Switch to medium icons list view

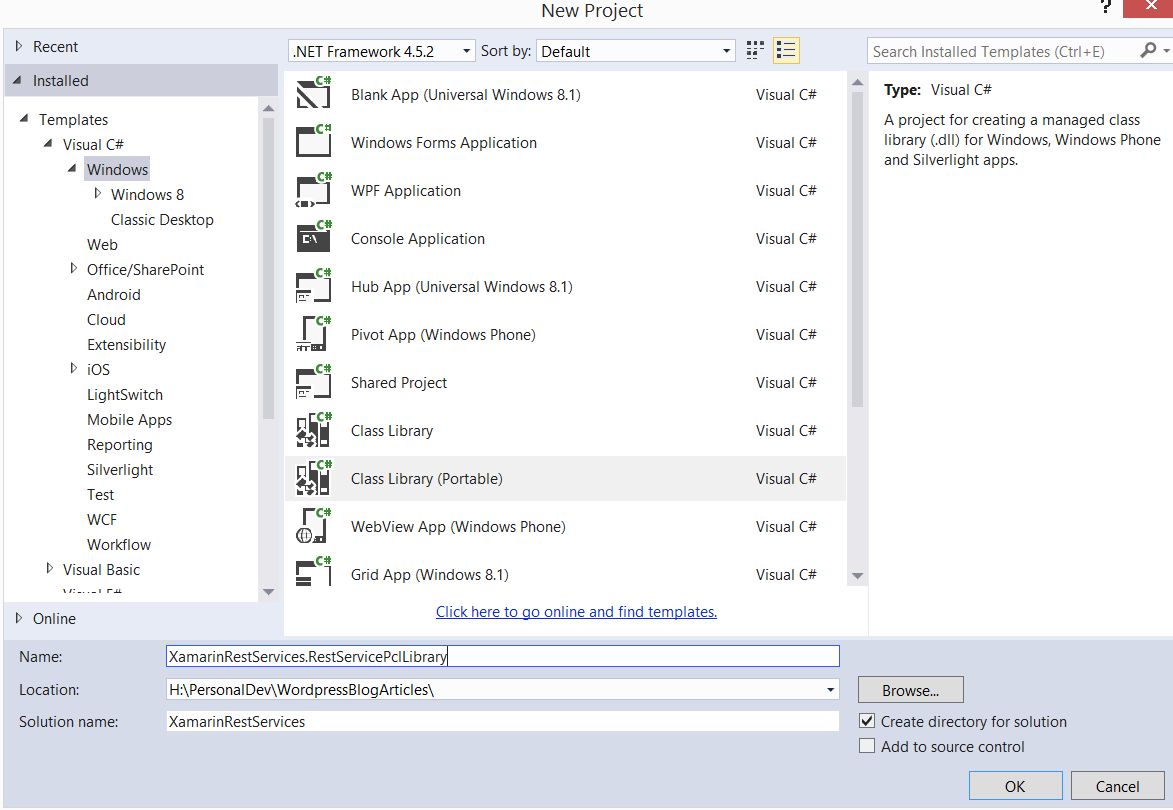786,51
